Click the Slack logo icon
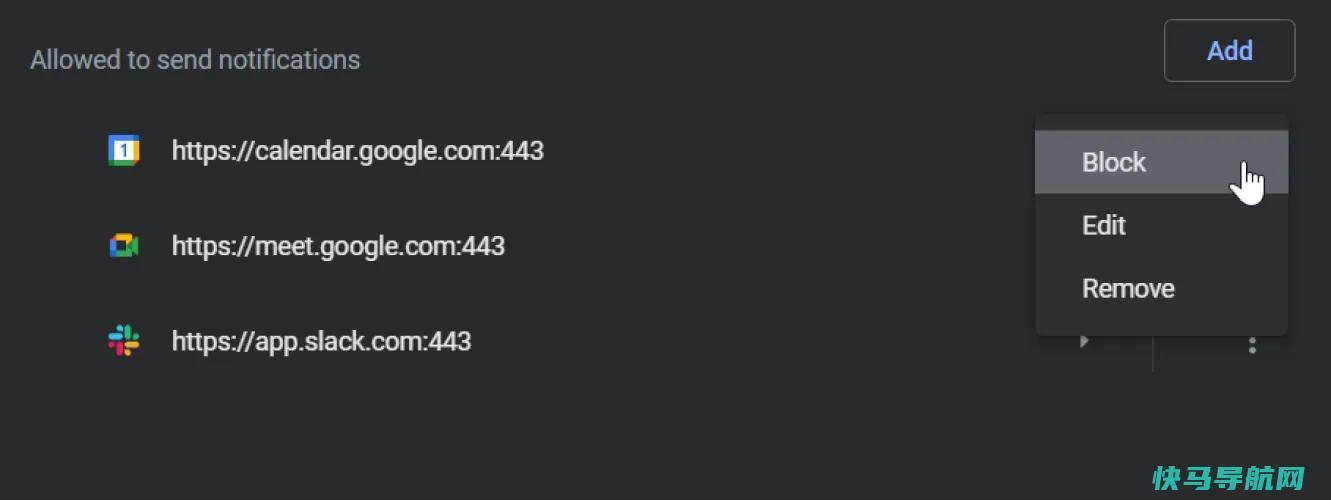 [x=124, y=341]
